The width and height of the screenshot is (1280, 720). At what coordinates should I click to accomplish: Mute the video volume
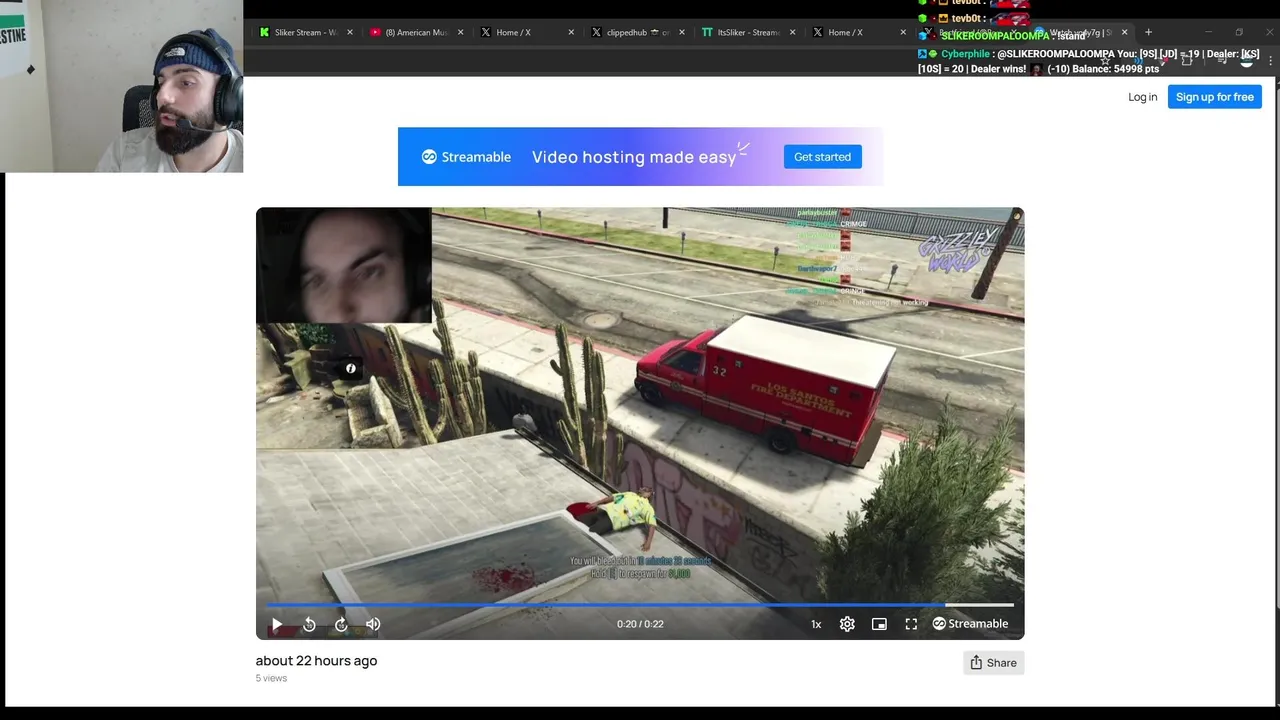(373, 624)
